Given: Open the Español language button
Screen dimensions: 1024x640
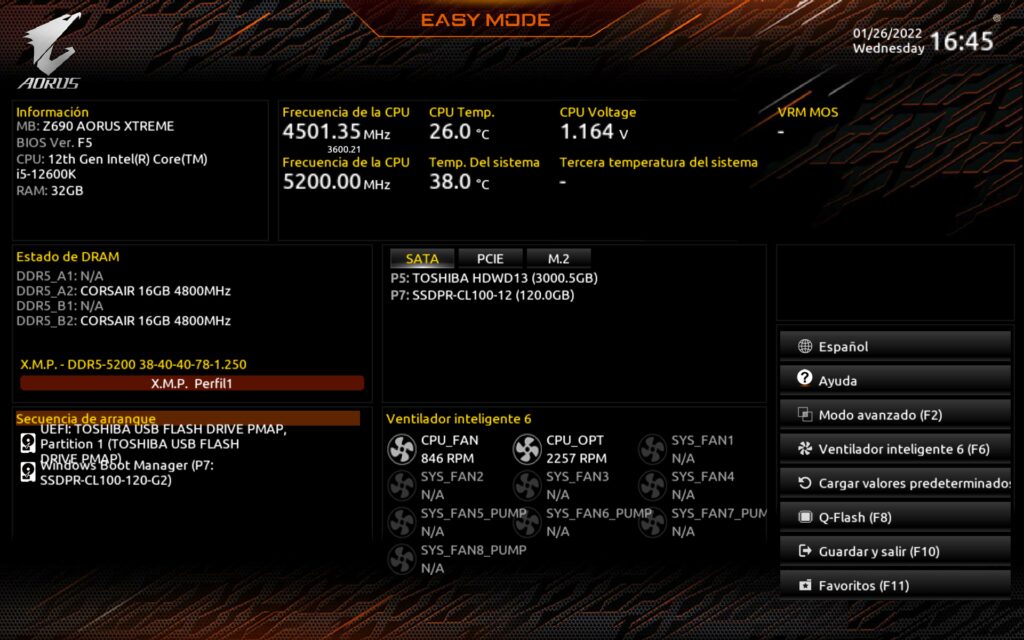Looking at the screenshot, I should tap(895, 346).
